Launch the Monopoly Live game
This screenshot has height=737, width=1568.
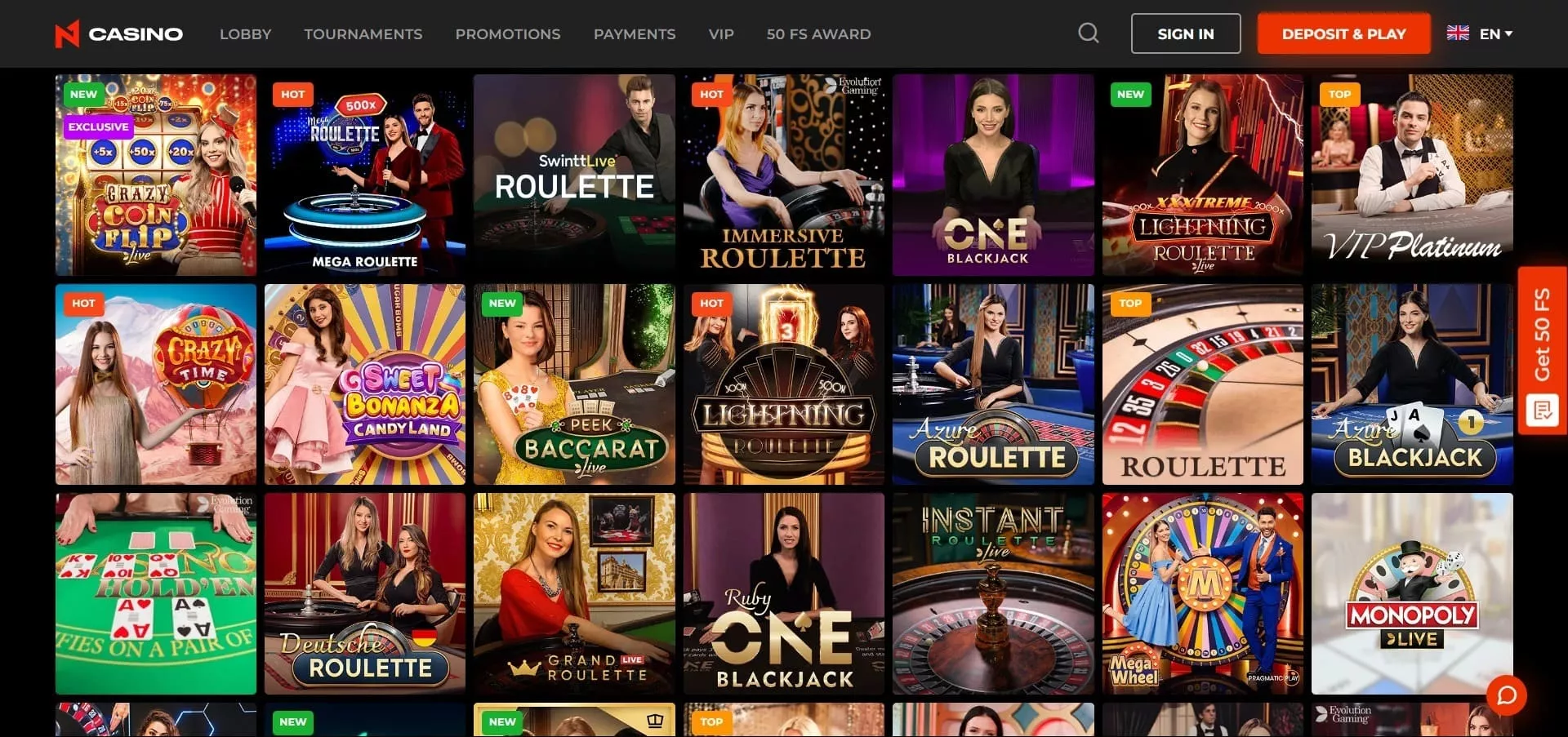click(x=1412, y=593)
